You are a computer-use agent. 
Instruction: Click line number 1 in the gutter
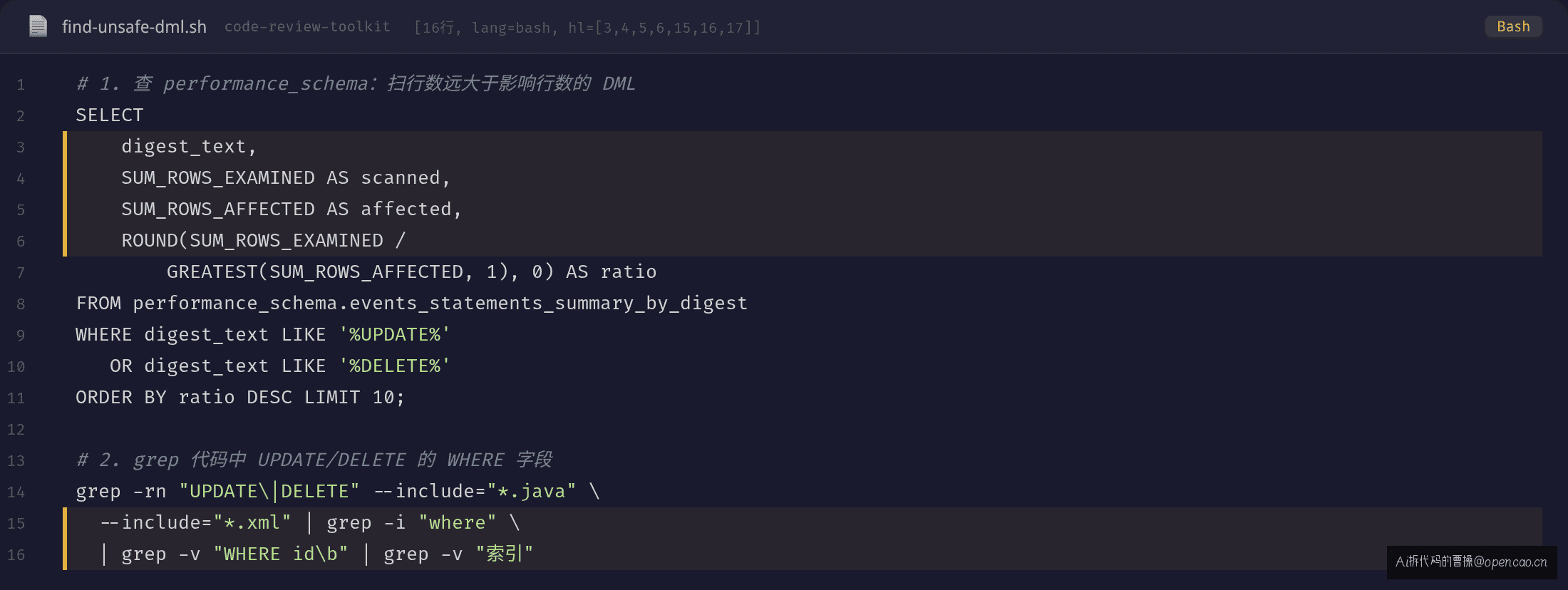21,85
